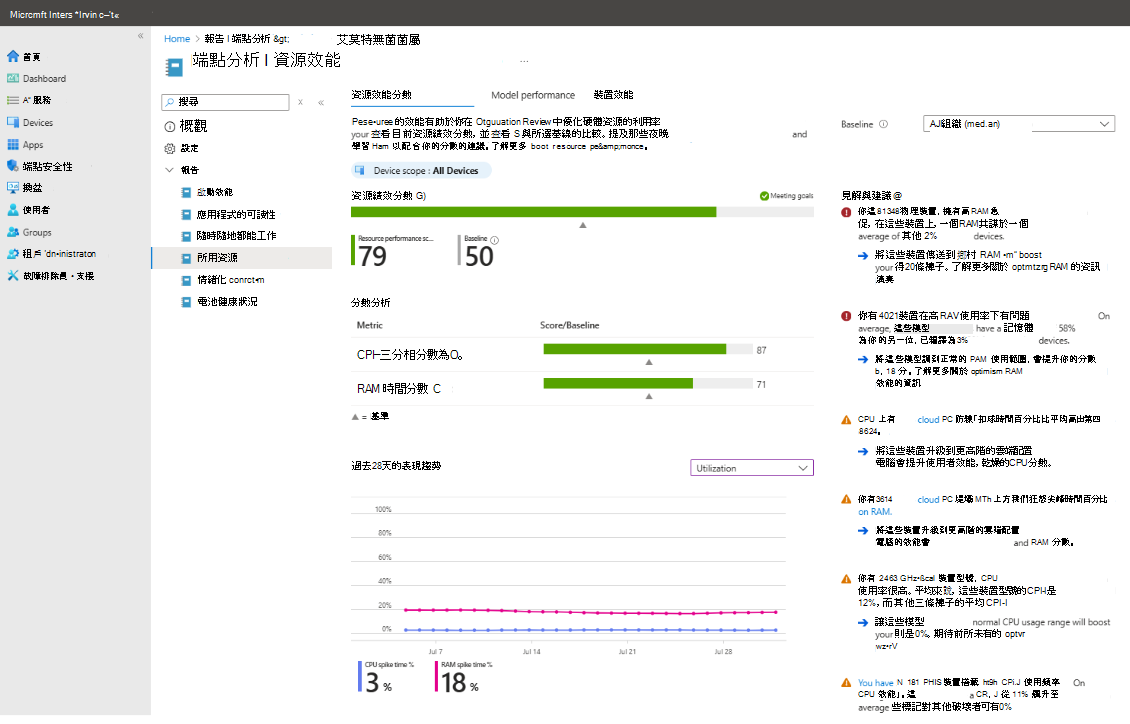Viewport: 1130px width, 724px height.
Task: Click the CPU spike time 3 % value
Action: pyautogui.click(x=378, y=683)
